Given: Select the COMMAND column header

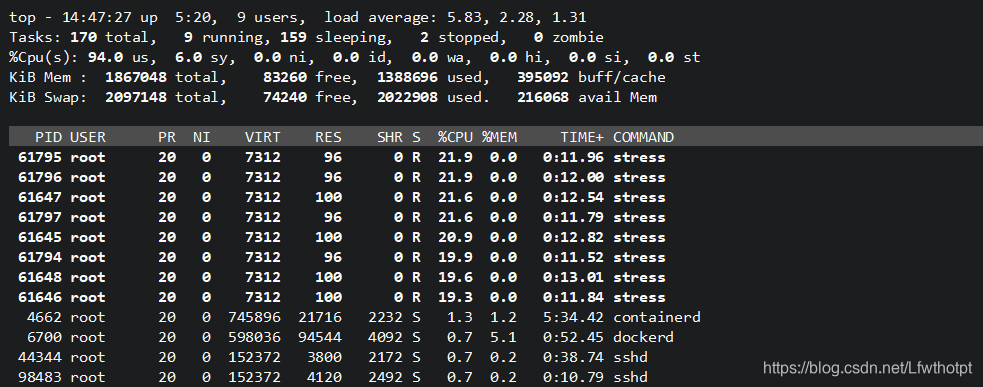Looking at the screenshot, I should 643,137.
